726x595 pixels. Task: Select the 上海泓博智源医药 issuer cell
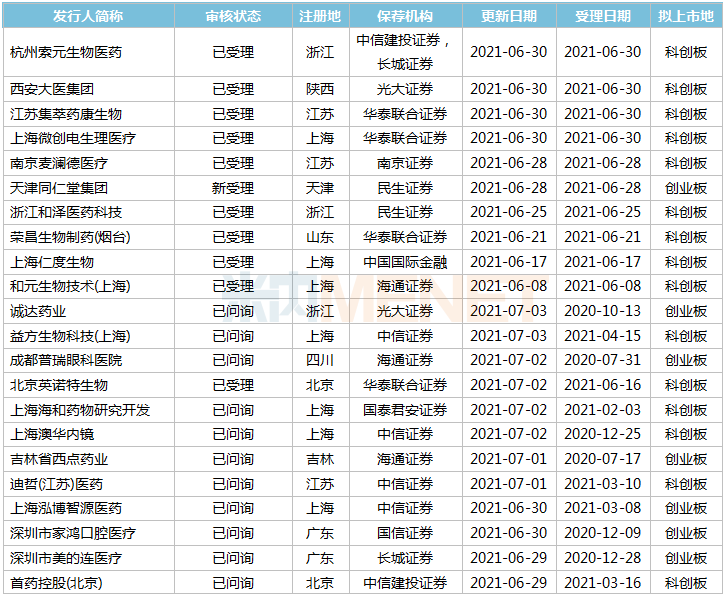tap(88, 508)
